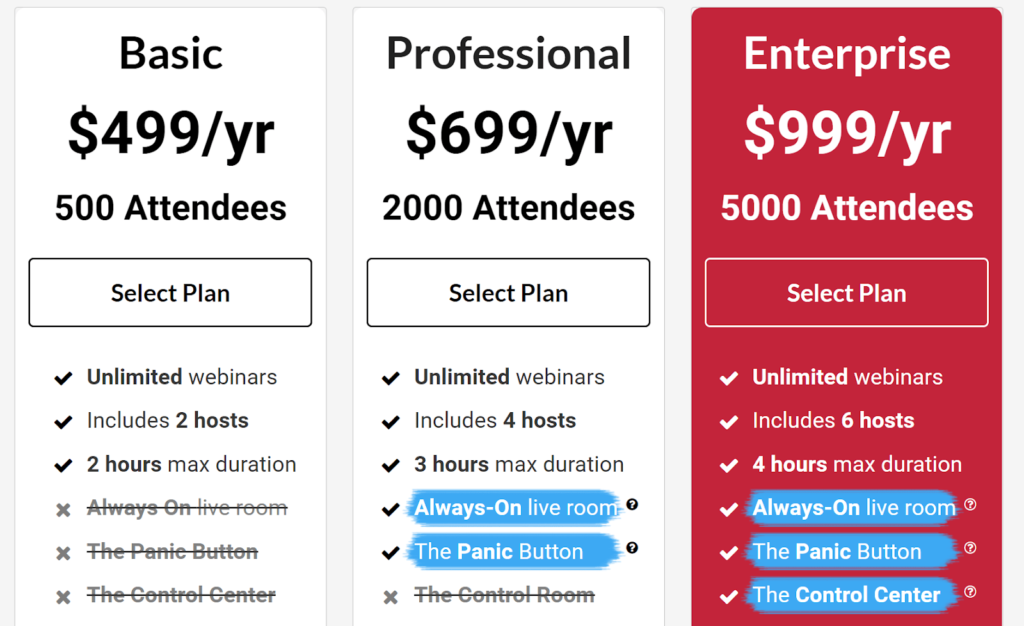This screenshot has height=626, width=1024.
Task: Click help icon beside Professional Always-On live room
Action: [632, 504]
